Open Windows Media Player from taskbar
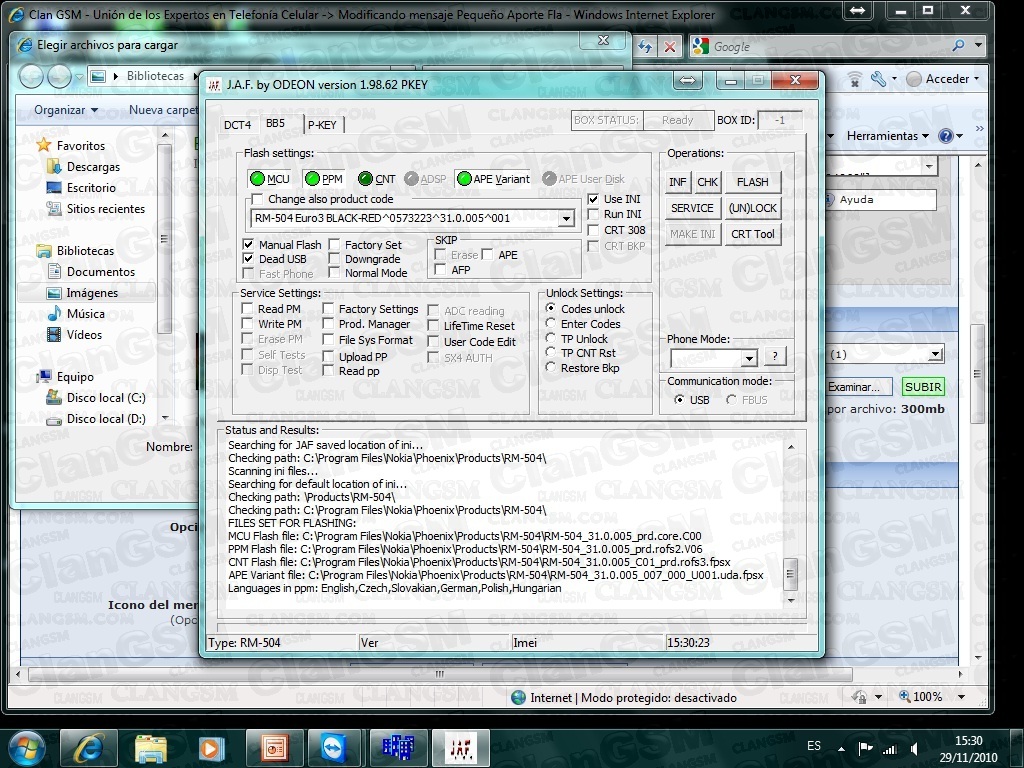Screen dimensions: 1024x768 212,748
